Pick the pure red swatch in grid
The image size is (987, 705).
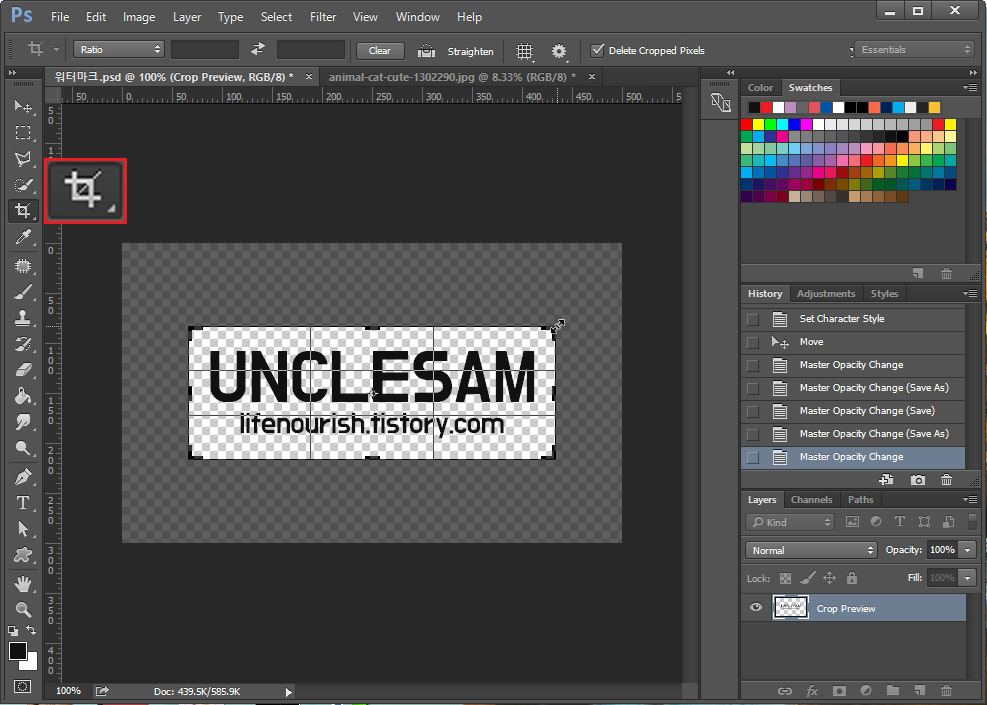click(747, 125)
